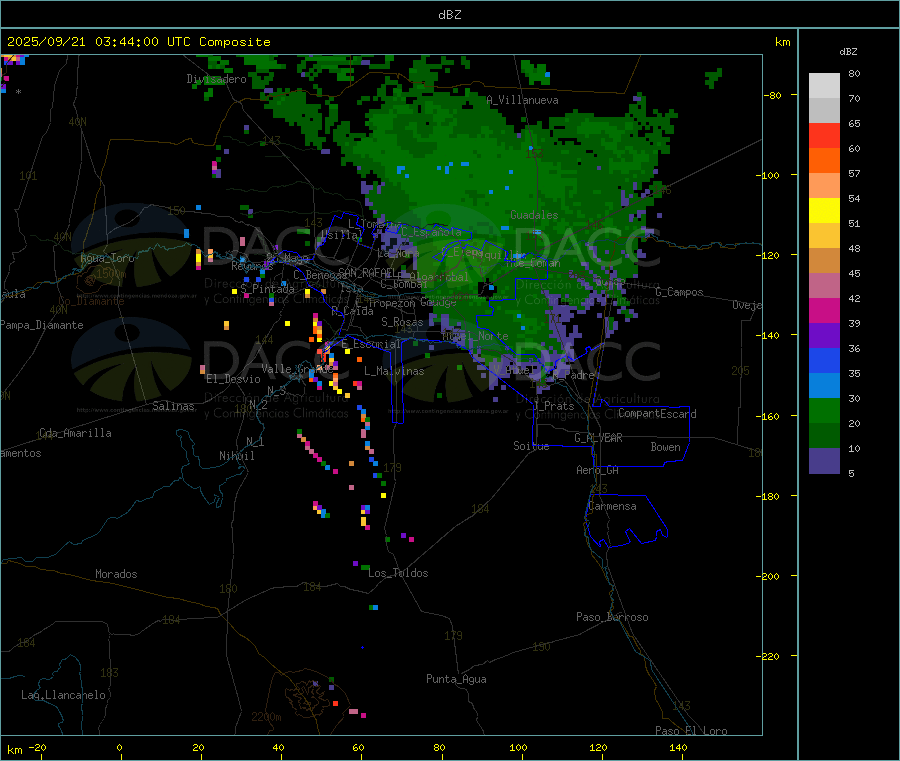900x761 pixels.
Task: Click the purple 36 dBZ legend swatch
Action: coord(824,336)
